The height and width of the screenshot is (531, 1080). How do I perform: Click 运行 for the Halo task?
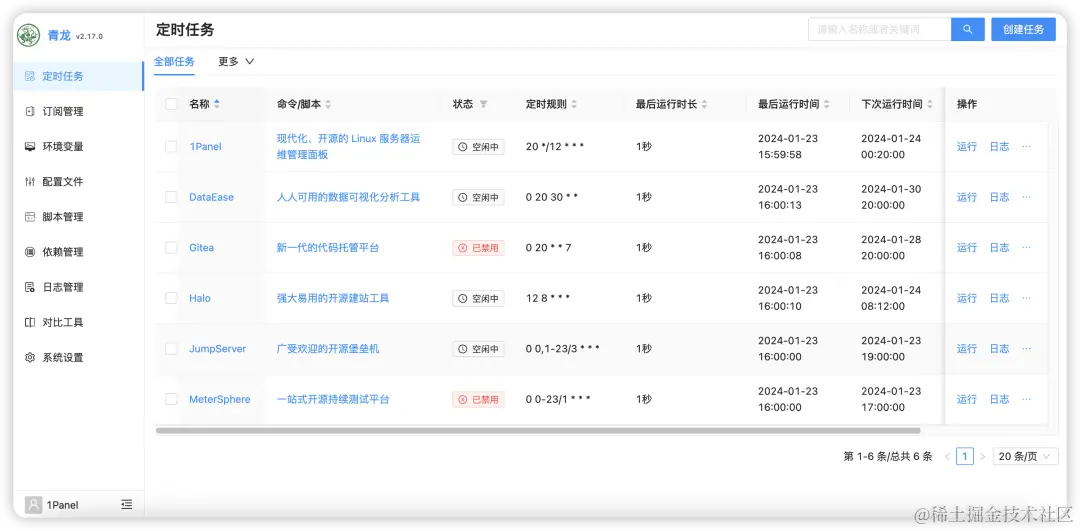966,298
